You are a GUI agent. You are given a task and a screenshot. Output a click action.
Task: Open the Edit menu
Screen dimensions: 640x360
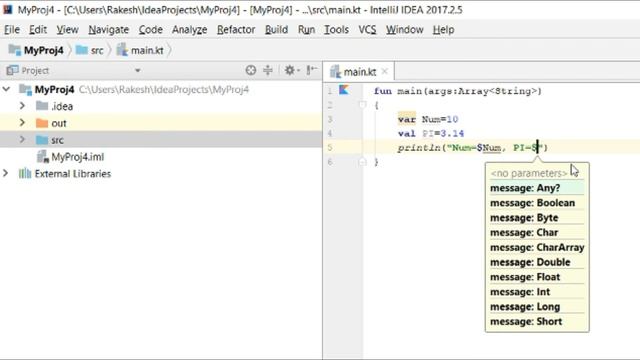coord(38,30)
